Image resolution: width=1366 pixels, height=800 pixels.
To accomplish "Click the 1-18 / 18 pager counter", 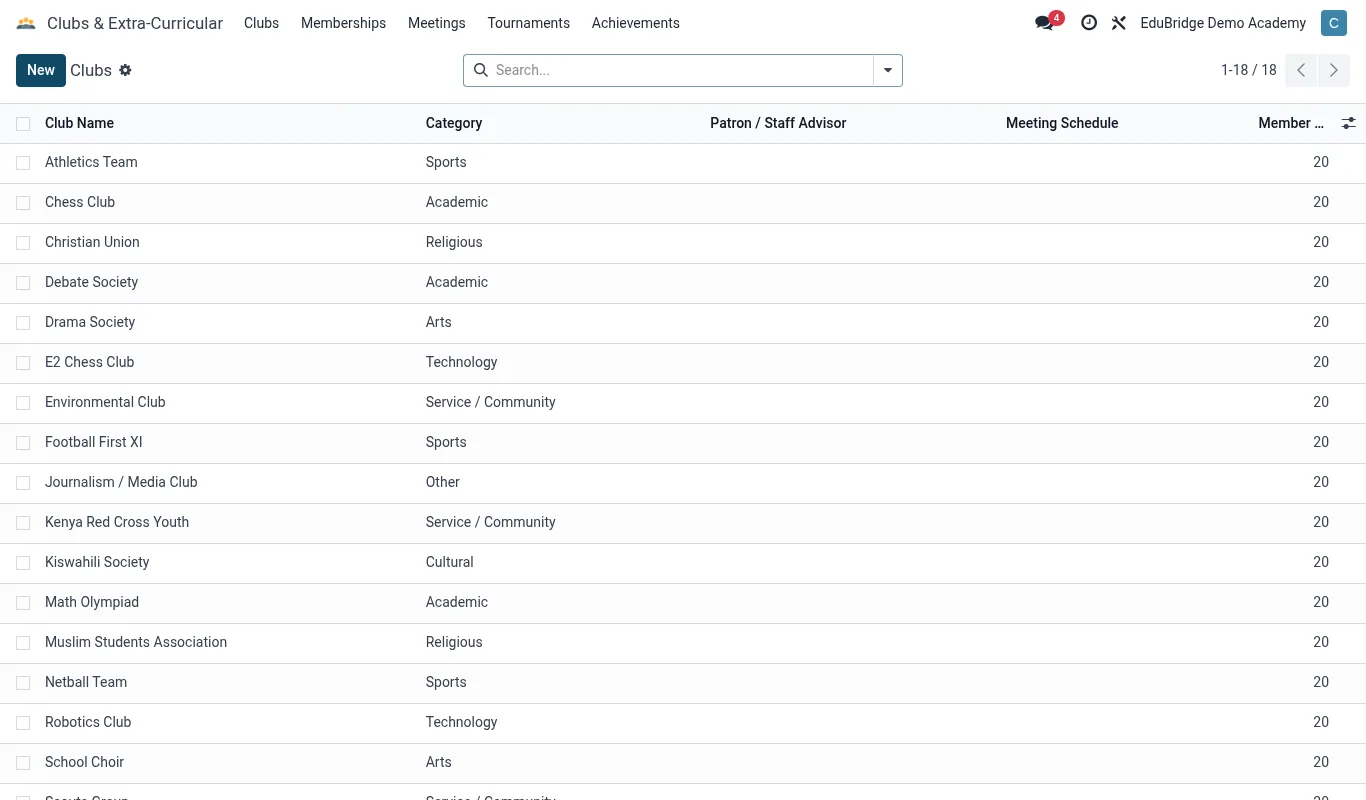I will [x=1249, y=70].
